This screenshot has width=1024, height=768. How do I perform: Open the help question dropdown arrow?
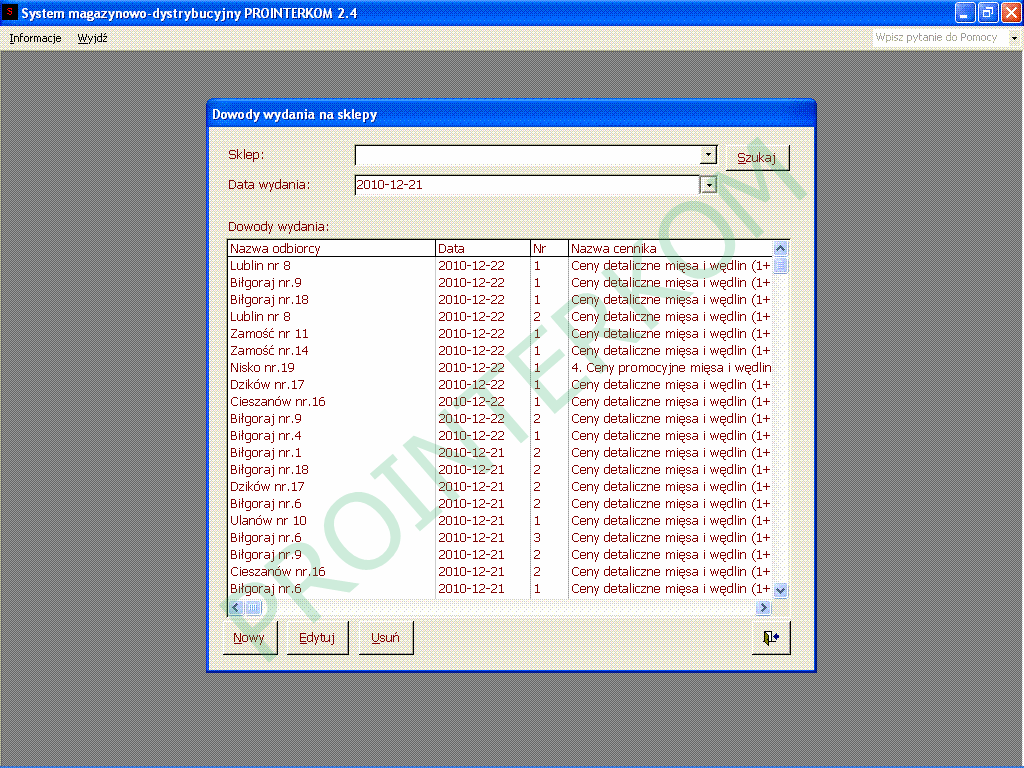[1013, 38]
